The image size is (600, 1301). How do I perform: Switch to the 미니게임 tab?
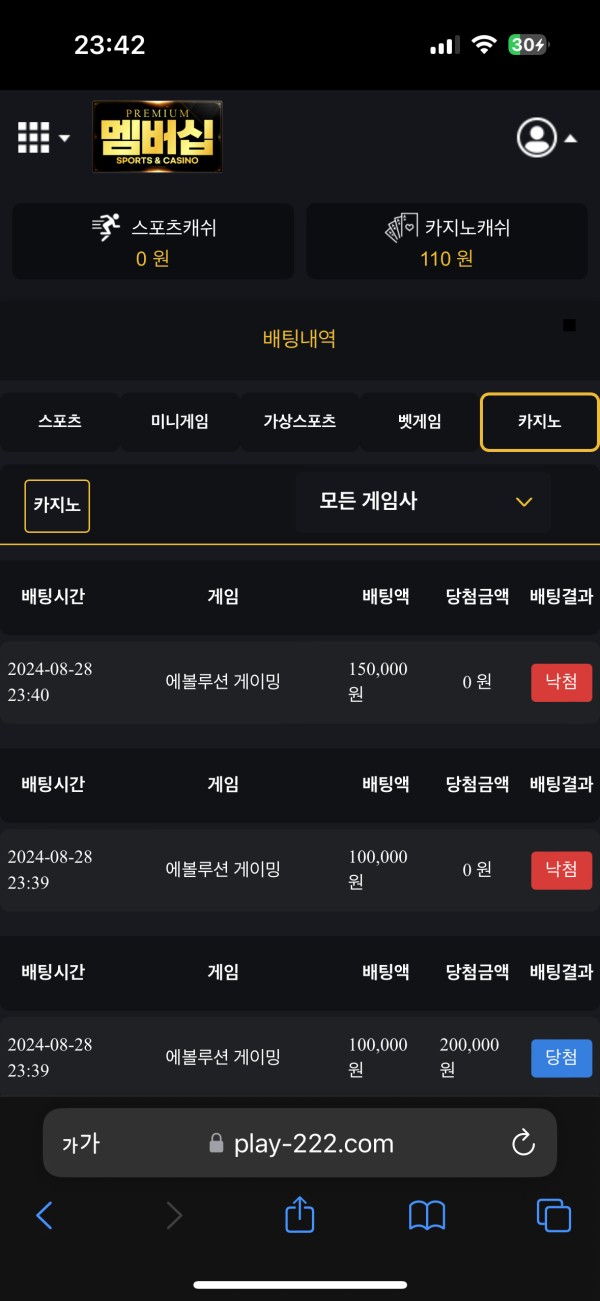coord(179,422)
